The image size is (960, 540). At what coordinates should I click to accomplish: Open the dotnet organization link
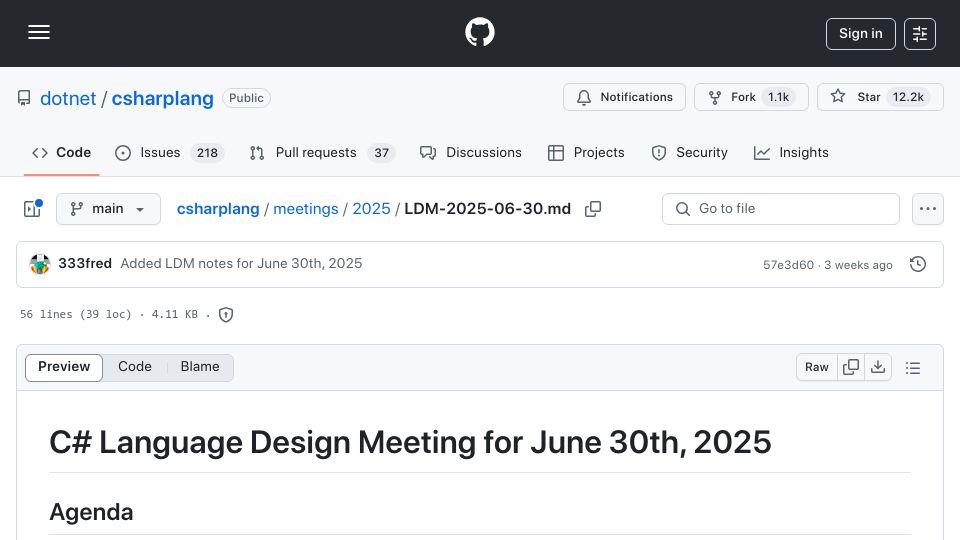coord(68,99)
